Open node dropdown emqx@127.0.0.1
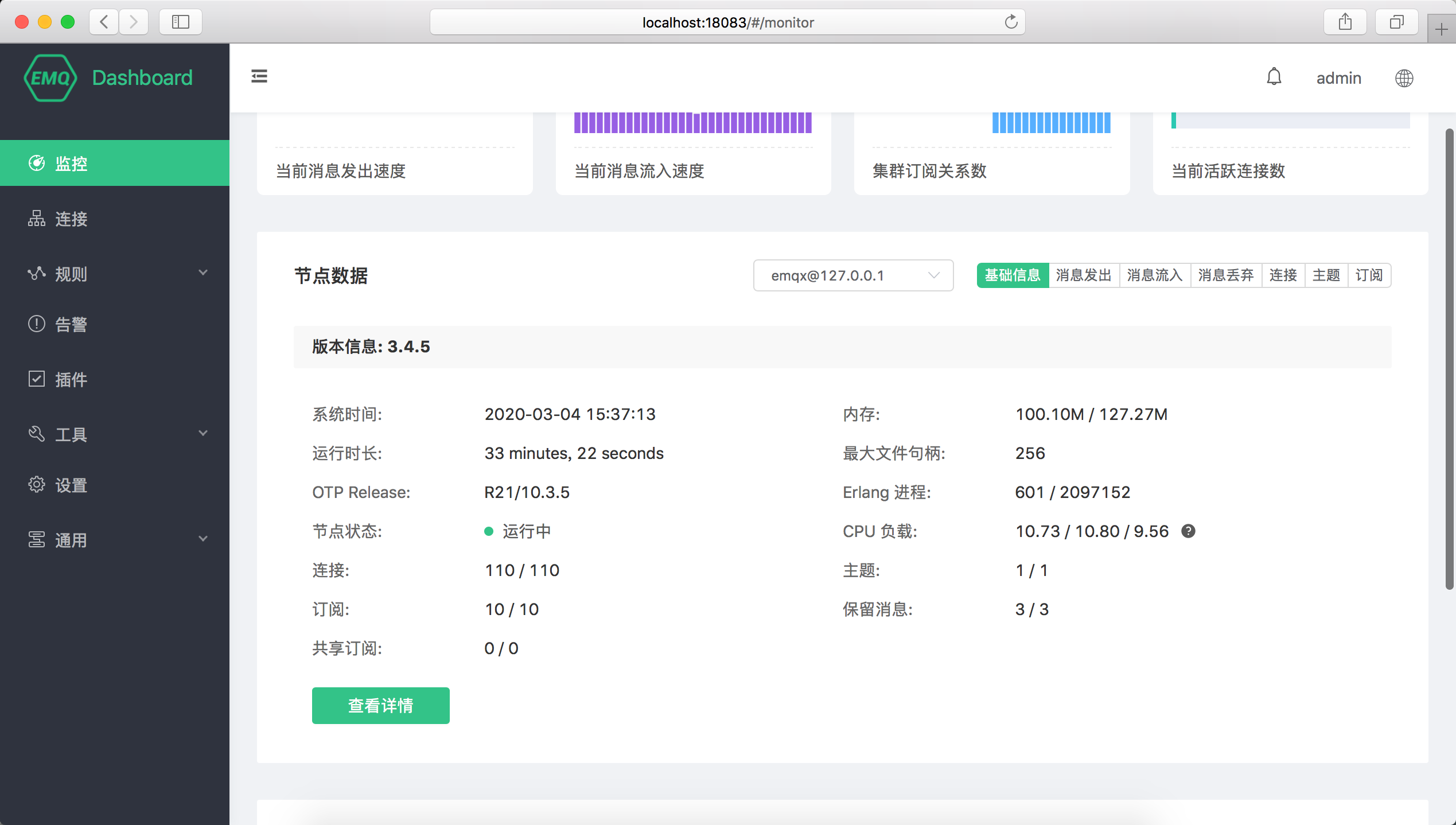The width and height of the screenshot is (1456, 825). 853,275
